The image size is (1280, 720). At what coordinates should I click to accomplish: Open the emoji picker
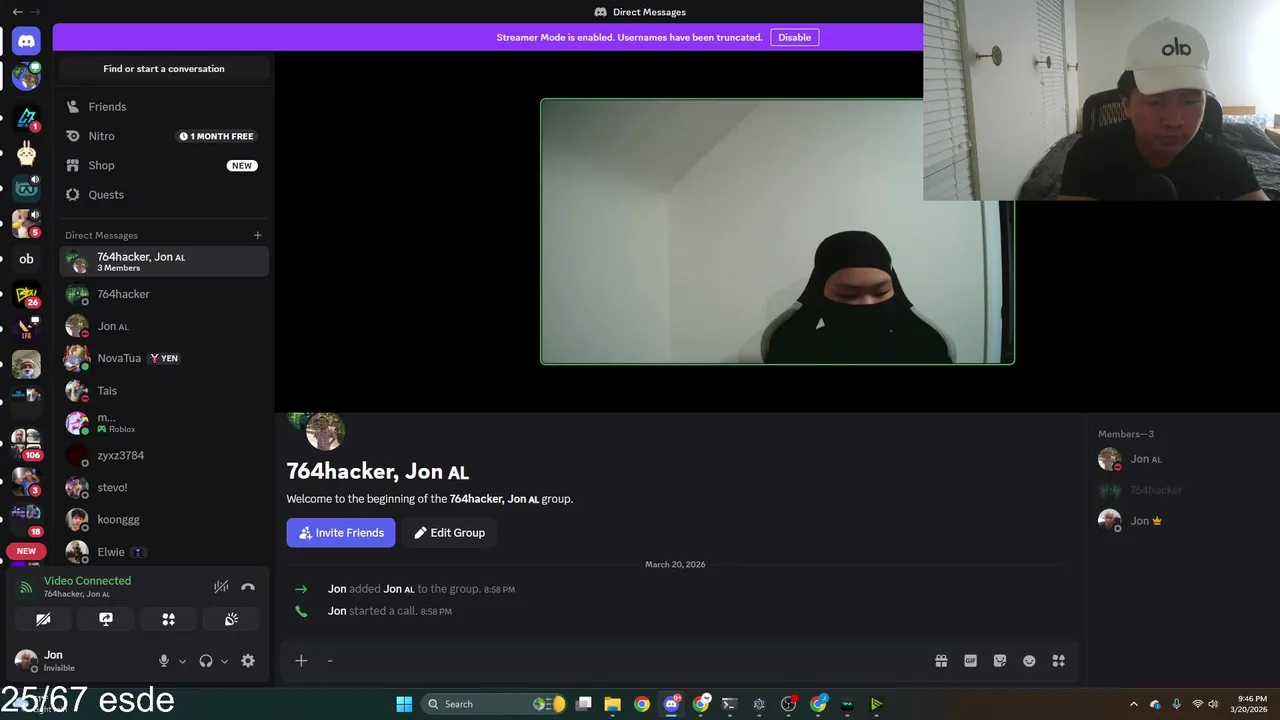click(x=1029, y=661)
